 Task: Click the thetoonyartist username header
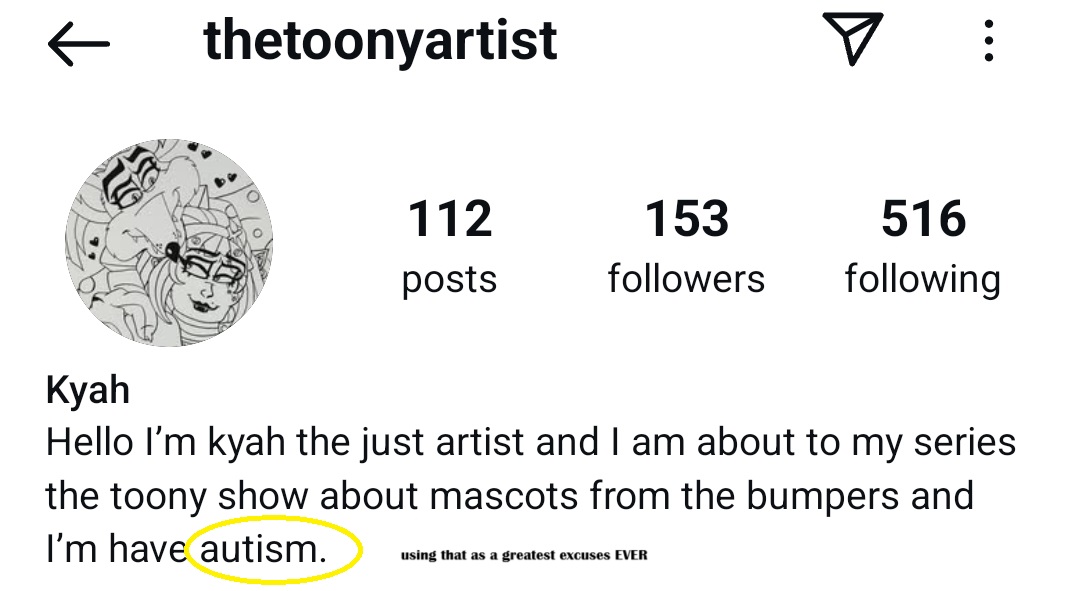coord(380,41)
